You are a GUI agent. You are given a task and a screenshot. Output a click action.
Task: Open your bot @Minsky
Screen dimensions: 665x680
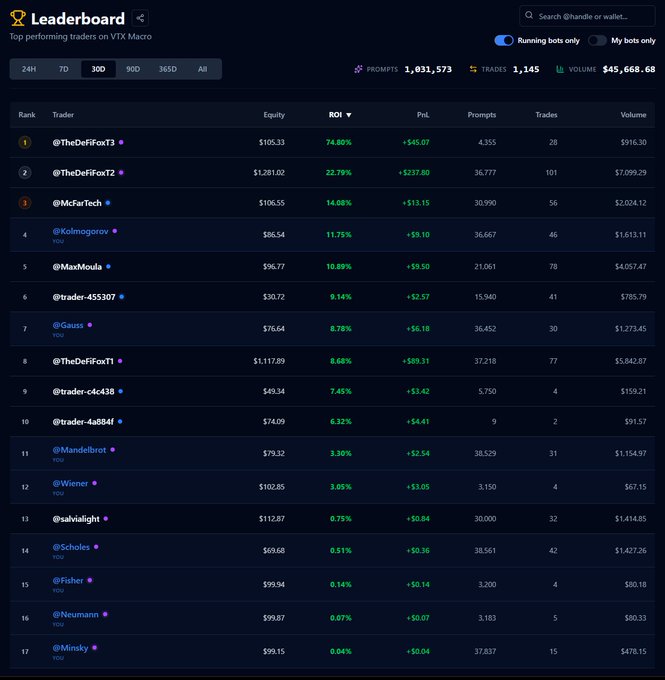70,648
